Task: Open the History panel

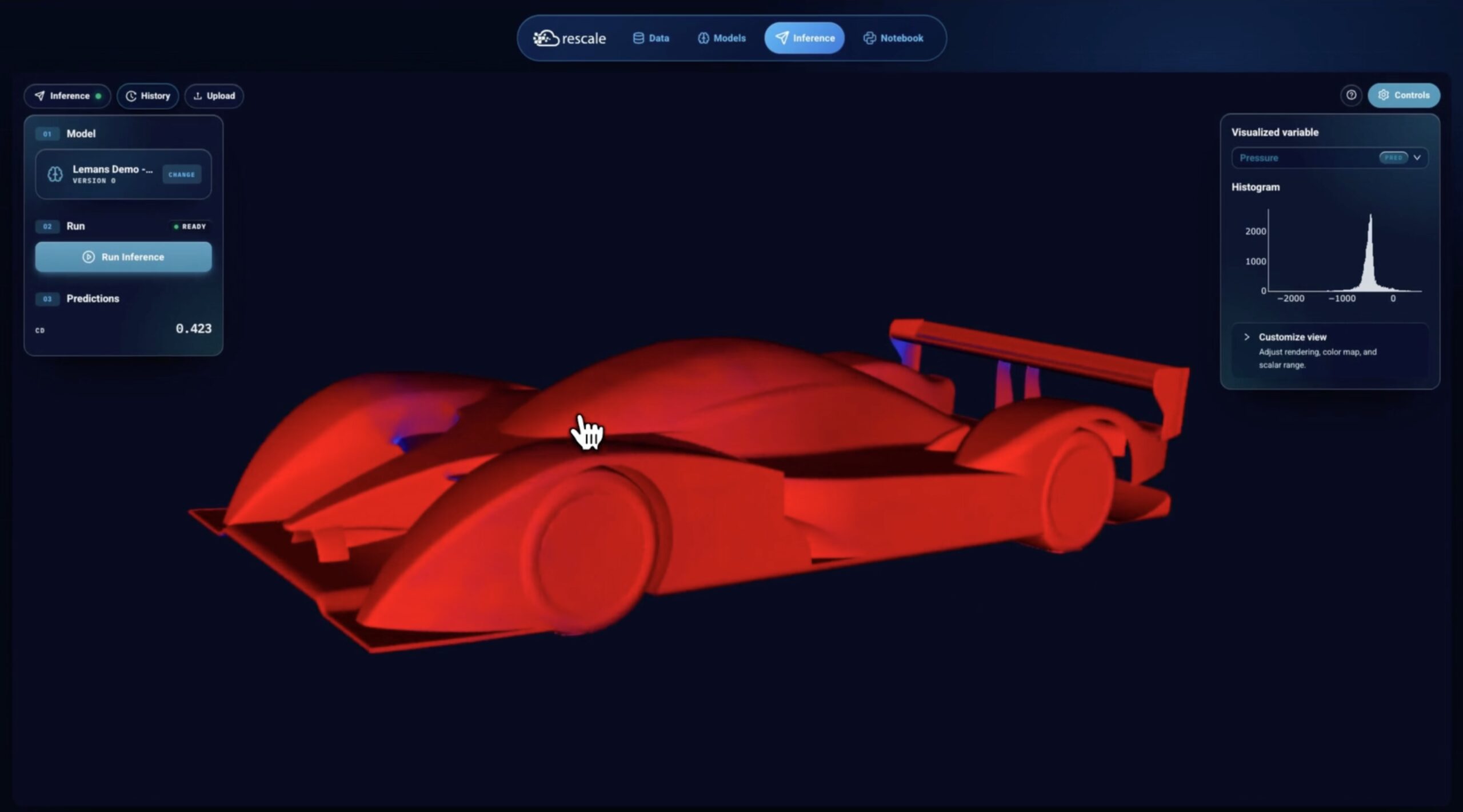Action: coord(148,96)
